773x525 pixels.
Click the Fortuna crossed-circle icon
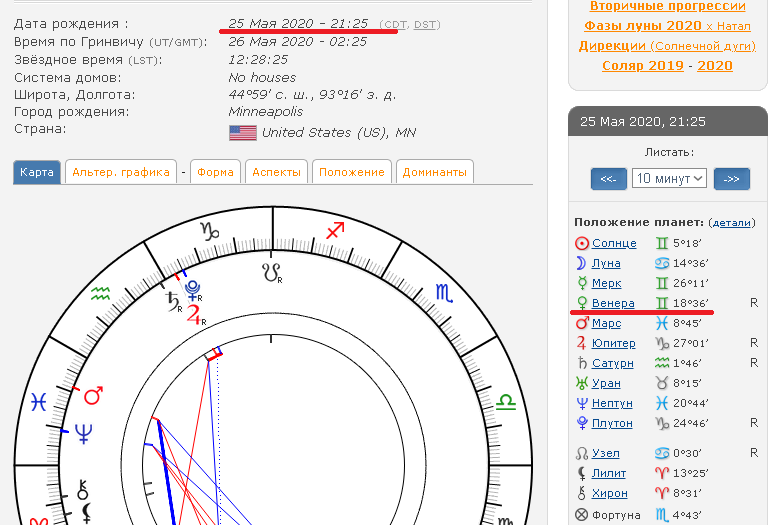click(582, 515)
